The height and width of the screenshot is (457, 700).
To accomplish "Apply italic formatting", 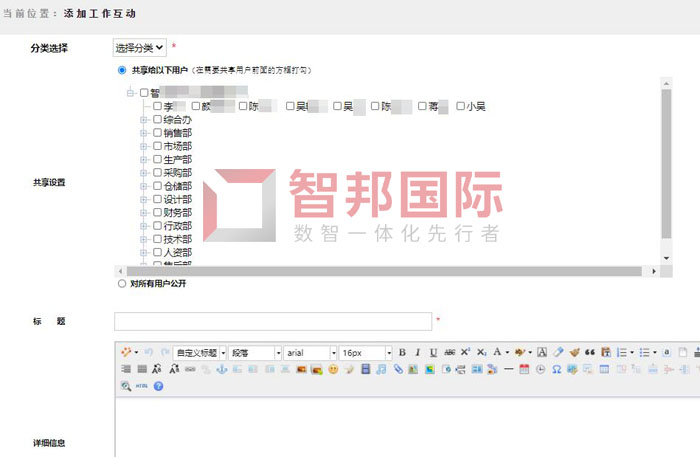I will click(x=418, y=353).
